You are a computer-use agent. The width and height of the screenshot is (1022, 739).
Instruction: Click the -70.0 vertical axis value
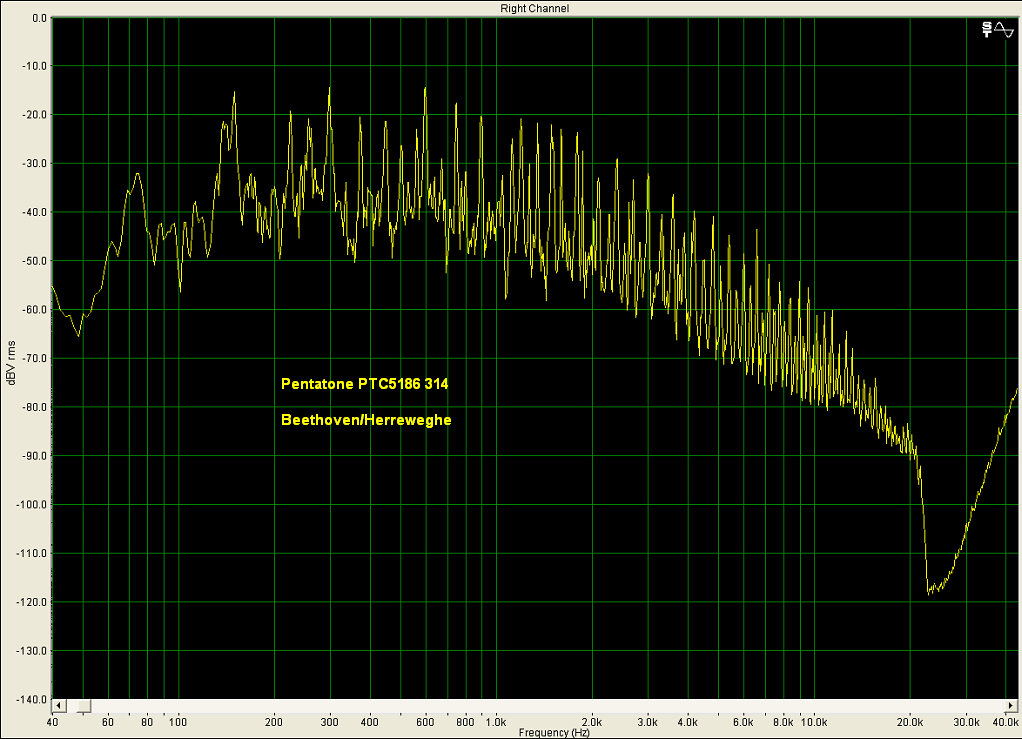[35, 358]
